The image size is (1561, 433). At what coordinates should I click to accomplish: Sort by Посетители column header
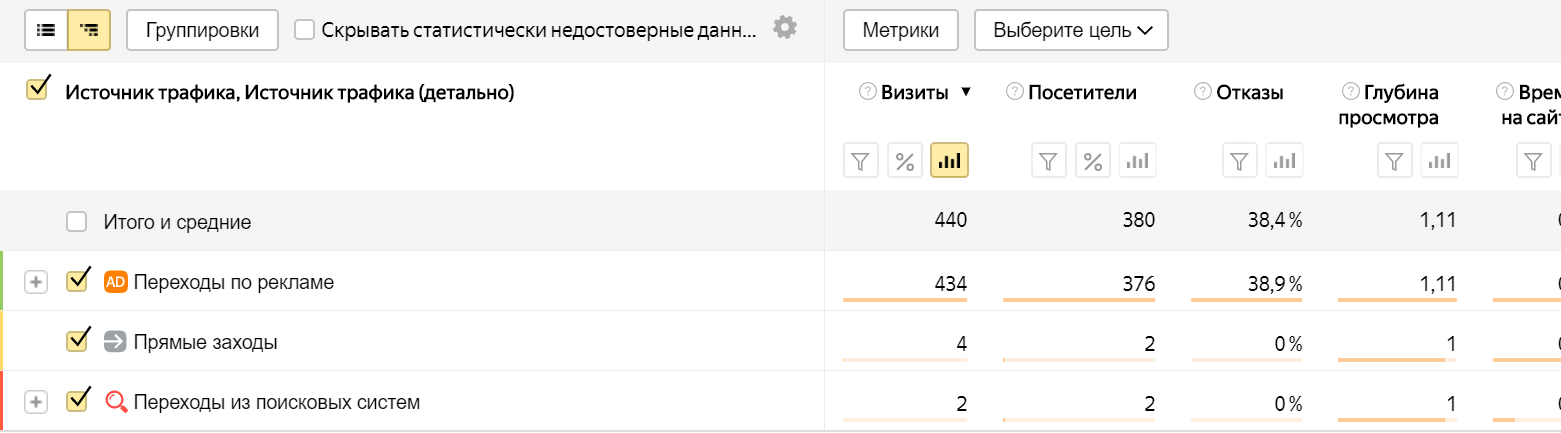(x=1083, y=92)
